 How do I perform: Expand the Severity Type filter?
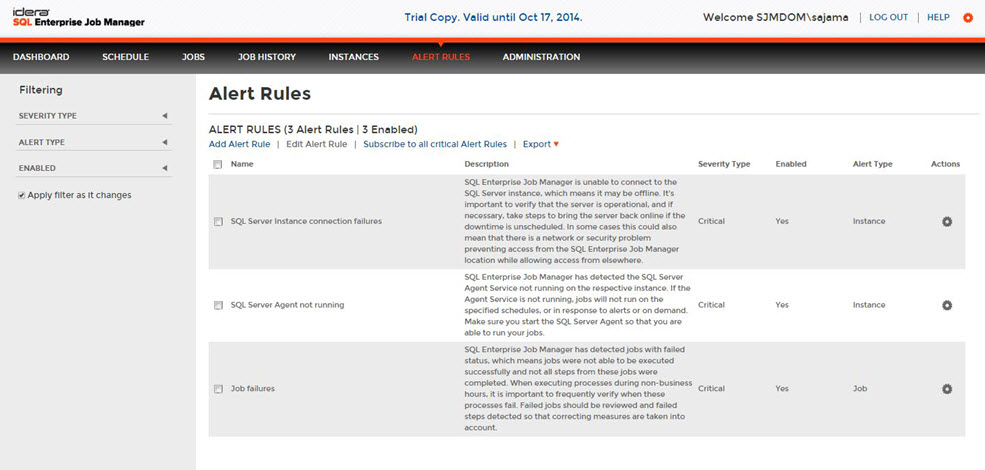(x=164, y=116)
